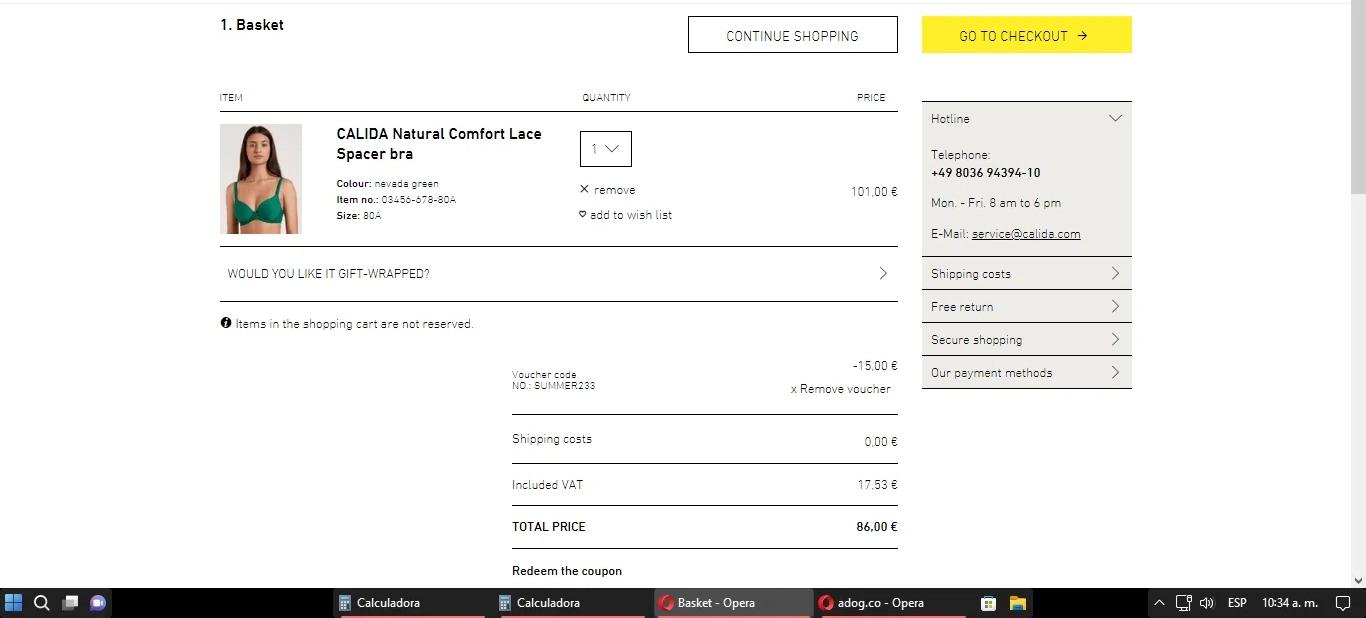Open network status tray icon
This screenshot has height=618, width=1366.
pyautogui.click(x=1183, y=603)
